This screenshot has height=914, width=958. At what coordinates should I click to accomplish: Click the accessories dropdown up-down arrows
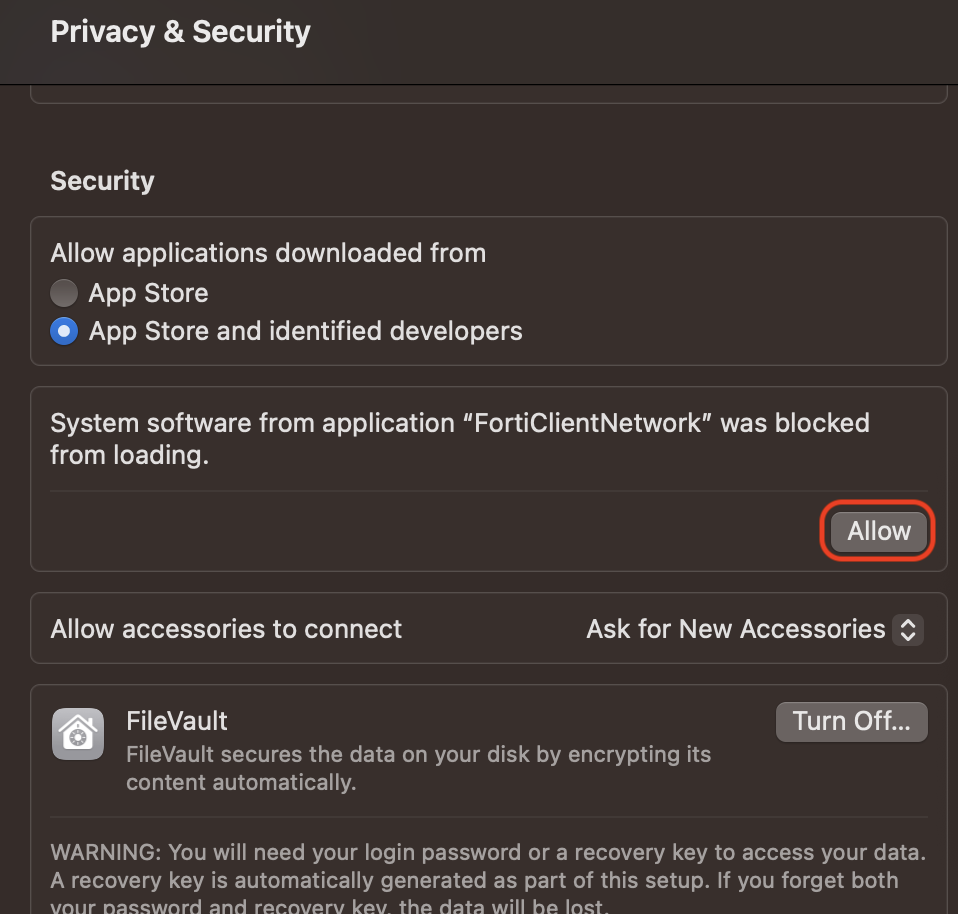pyautogui.click(x=908, y=629)
